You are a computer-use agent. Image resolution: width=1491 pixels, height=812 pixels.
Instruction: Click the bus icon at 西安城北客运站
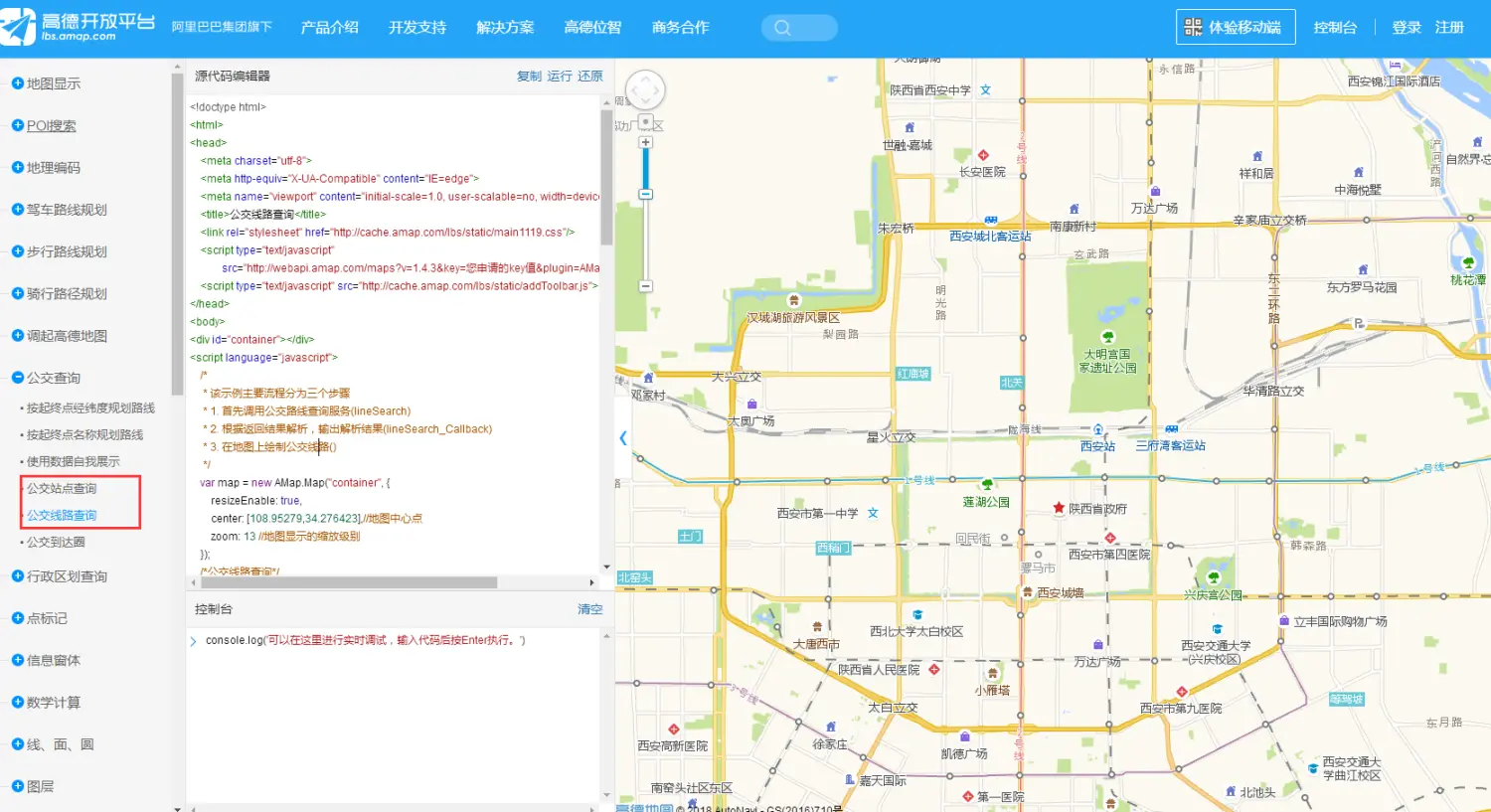990,220
